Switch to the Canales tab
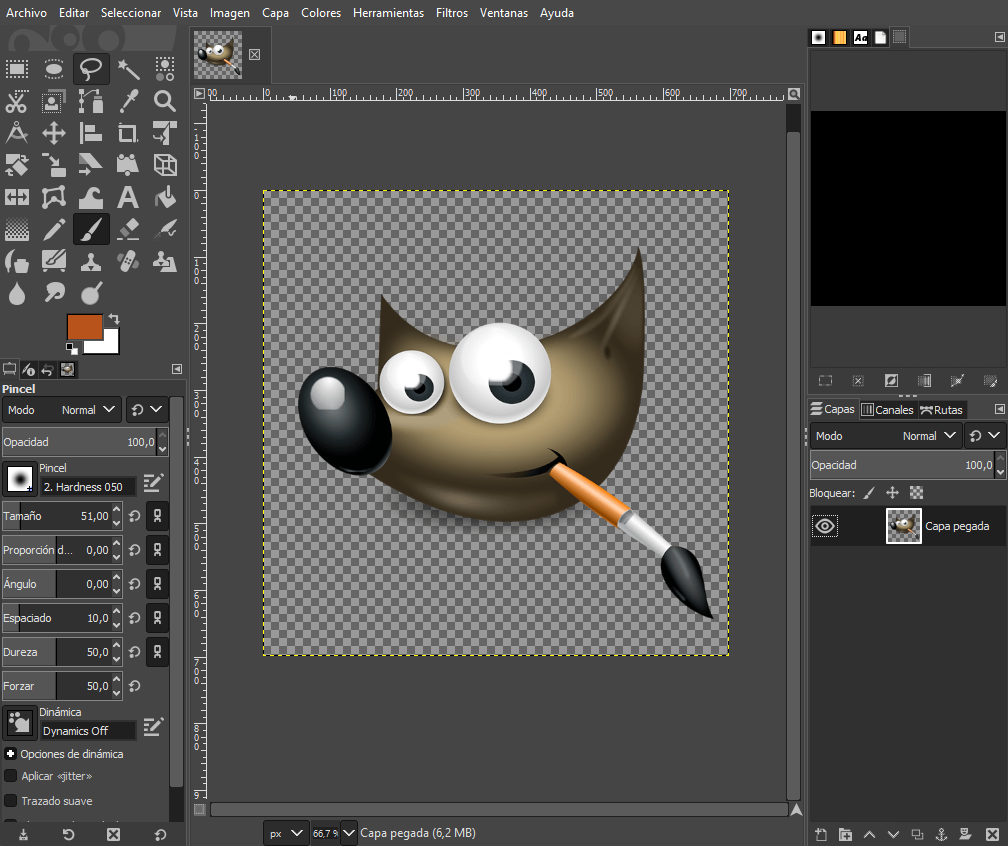Screen dimensions: 1008x846 887,410
